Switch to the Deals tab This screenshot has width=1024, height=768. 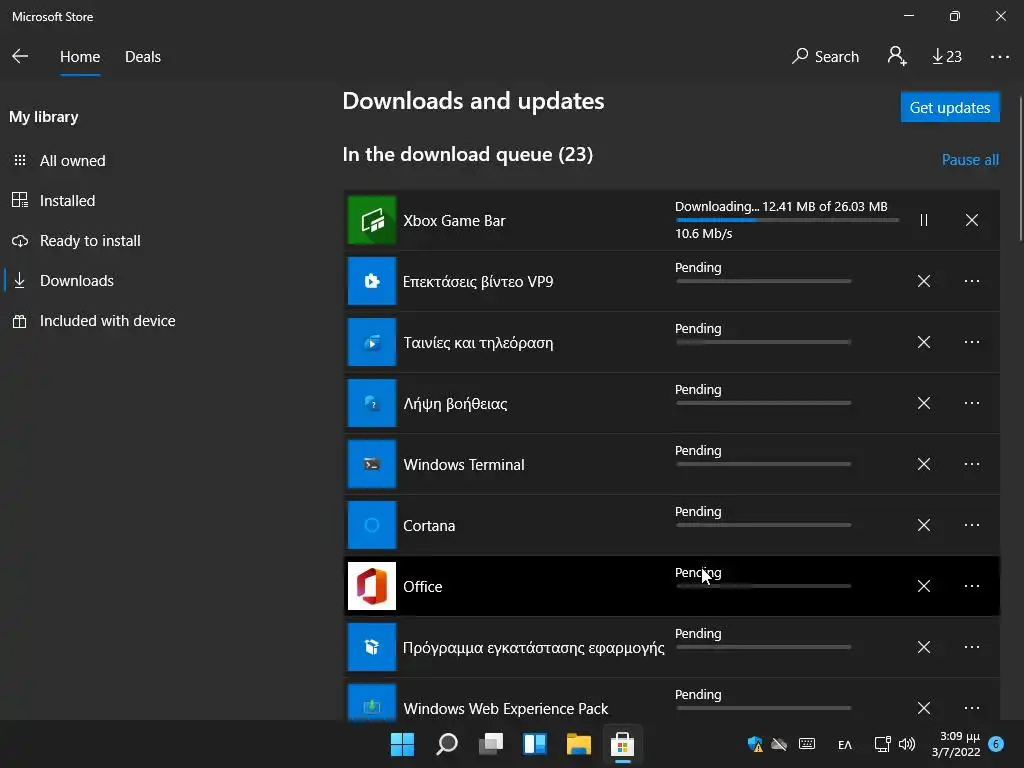click(x=143, y=57)
